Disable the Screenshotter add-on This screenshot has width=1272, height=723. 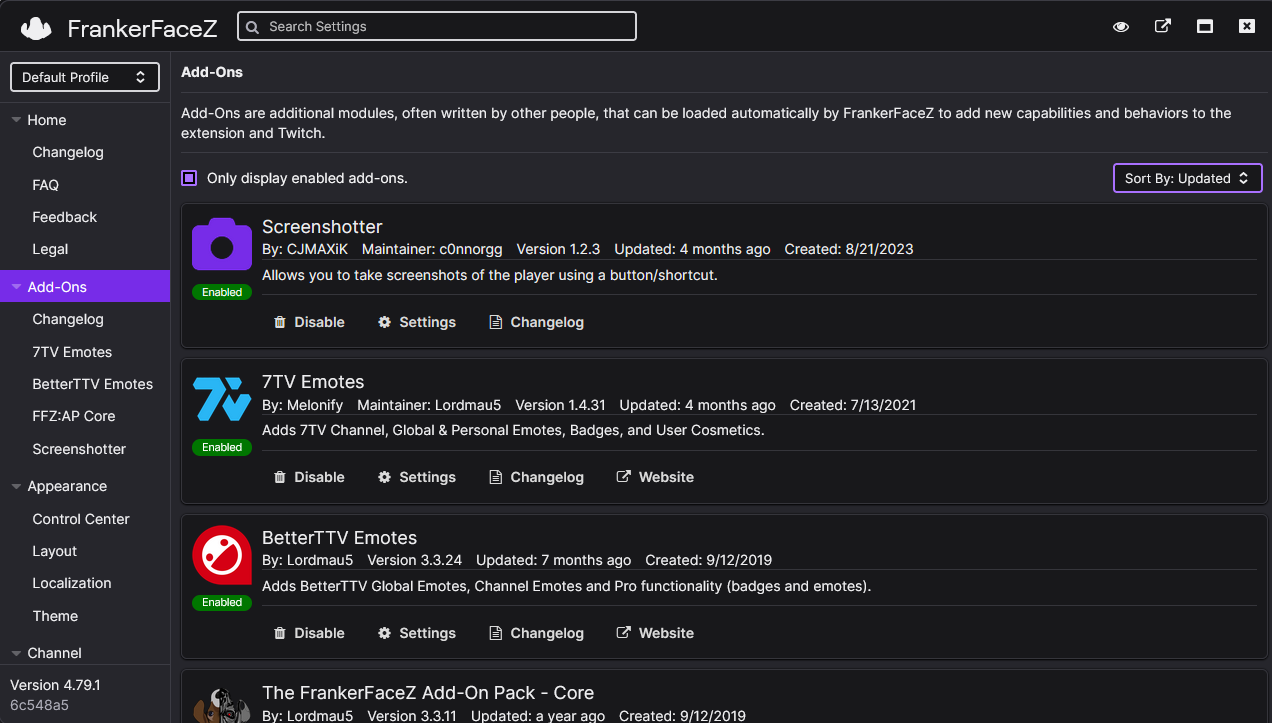(309, 322)
